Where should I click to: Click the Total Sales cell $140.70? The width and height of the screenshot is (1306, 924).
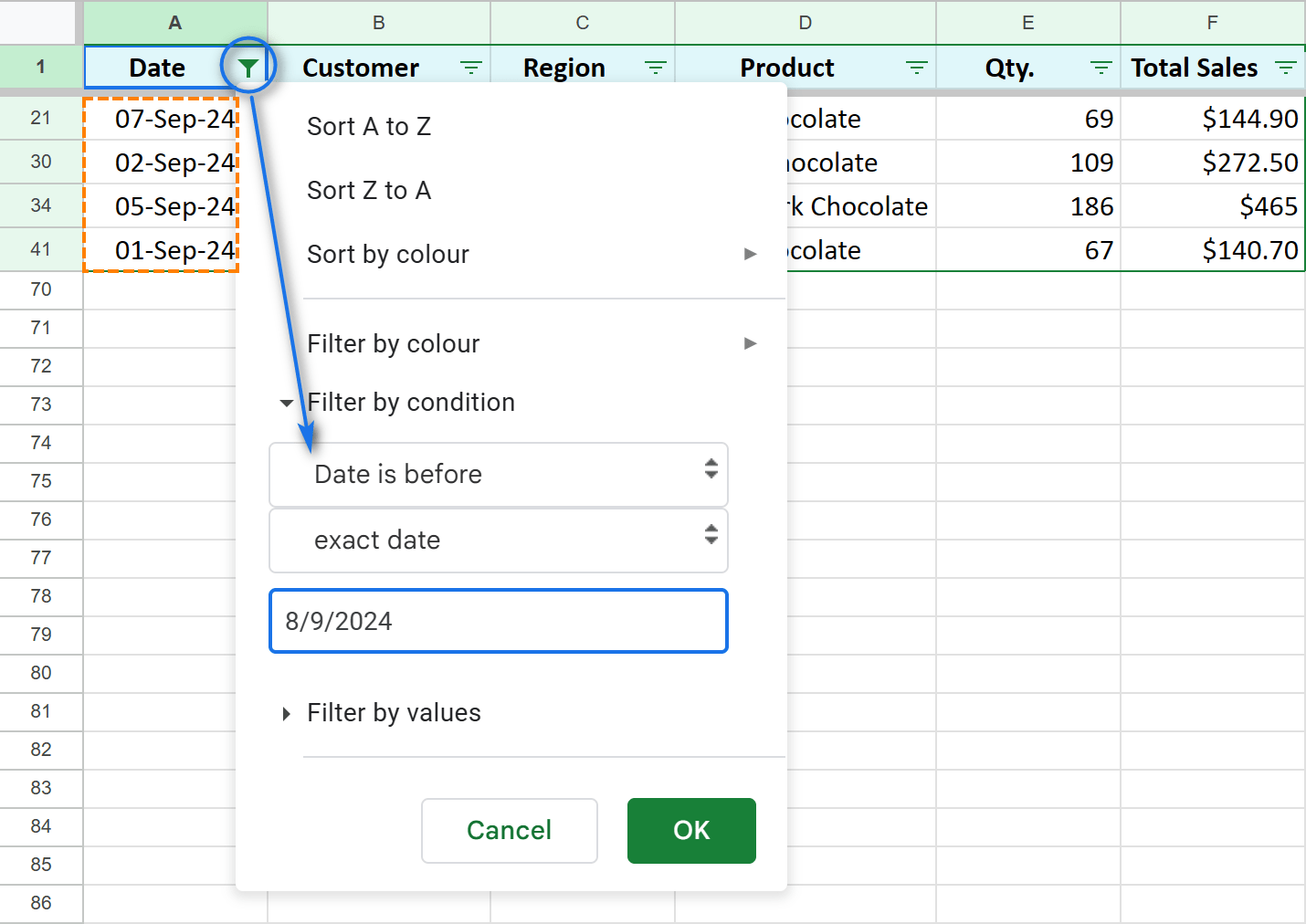pos(1213,250)
